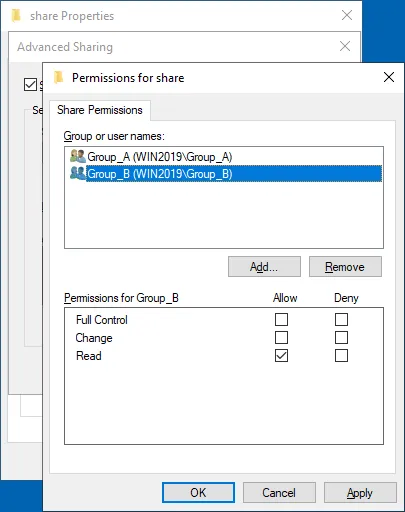Remove the selected group
405x512 pixels.
[x=345, y=267]
